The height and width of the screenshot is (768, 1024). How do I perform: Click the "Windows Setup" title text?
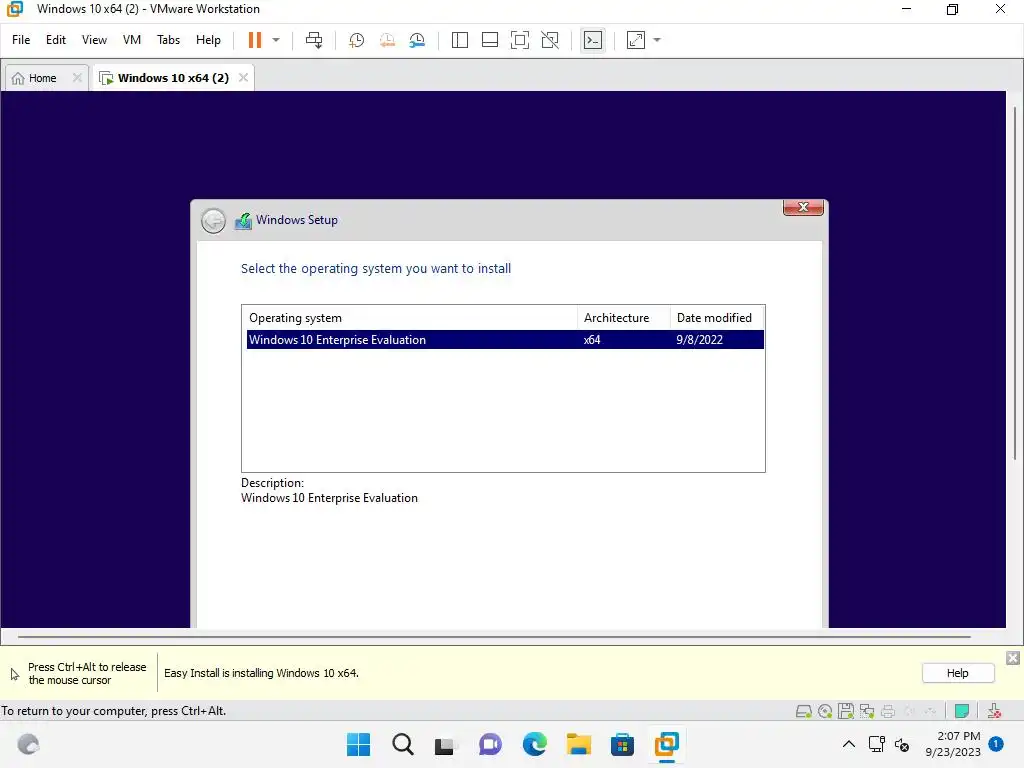[297, 220]
